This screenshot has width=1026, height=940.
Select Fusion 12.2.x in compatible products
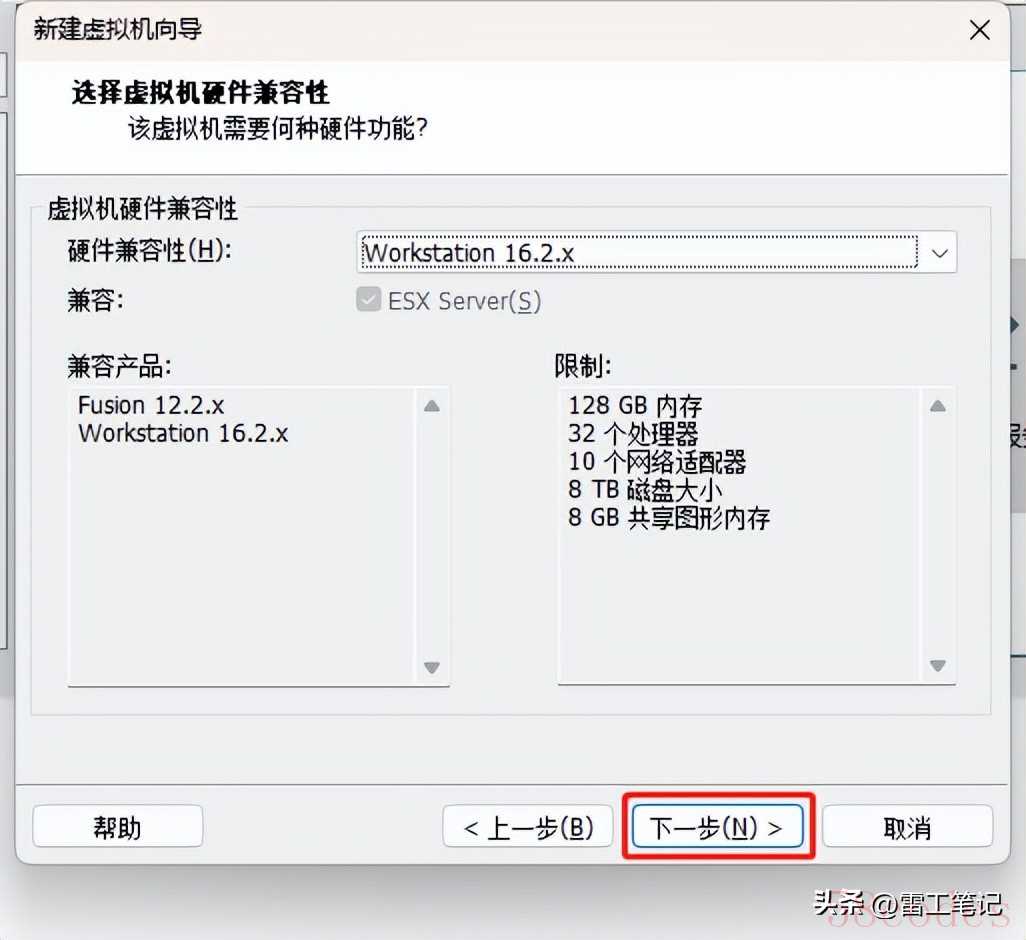coord(151,405)
